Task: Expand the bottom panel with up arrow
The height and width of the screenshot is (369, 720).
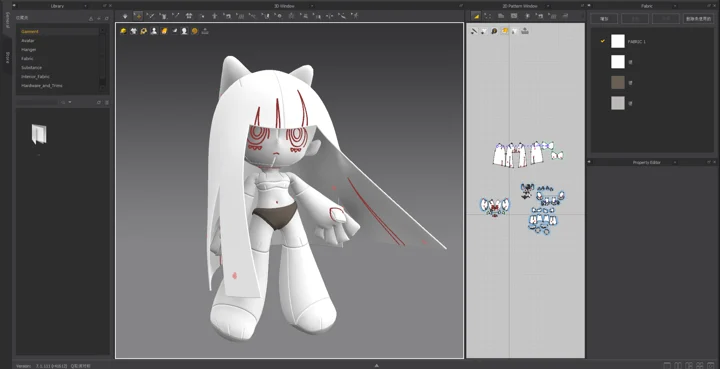Action: click(x=377, y=366)
